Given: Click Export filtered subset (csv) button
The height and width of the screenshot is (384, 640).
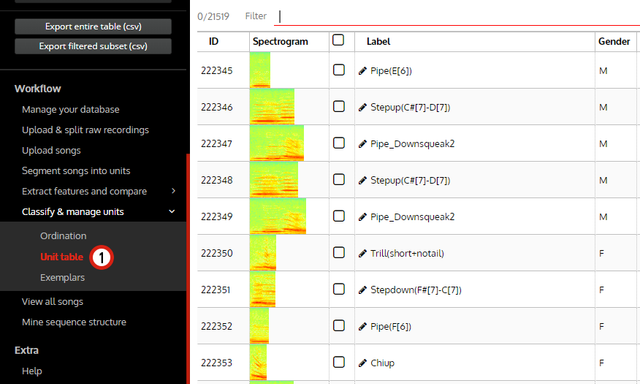Looking at the screenshot, I should tap(93, 46).
